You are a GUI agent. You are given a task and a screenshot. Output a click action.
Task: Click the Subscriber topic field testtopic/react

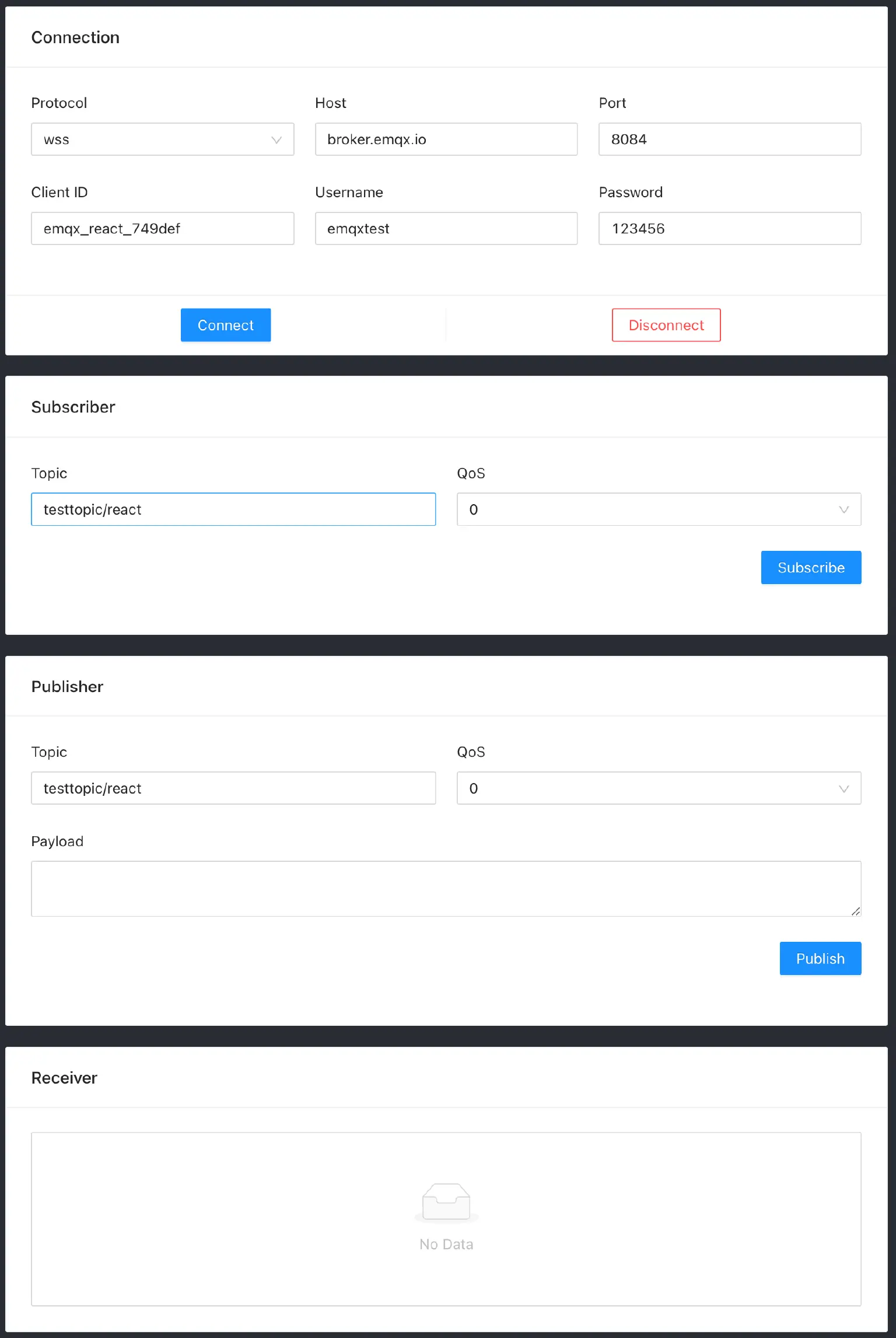pos(233,509)
